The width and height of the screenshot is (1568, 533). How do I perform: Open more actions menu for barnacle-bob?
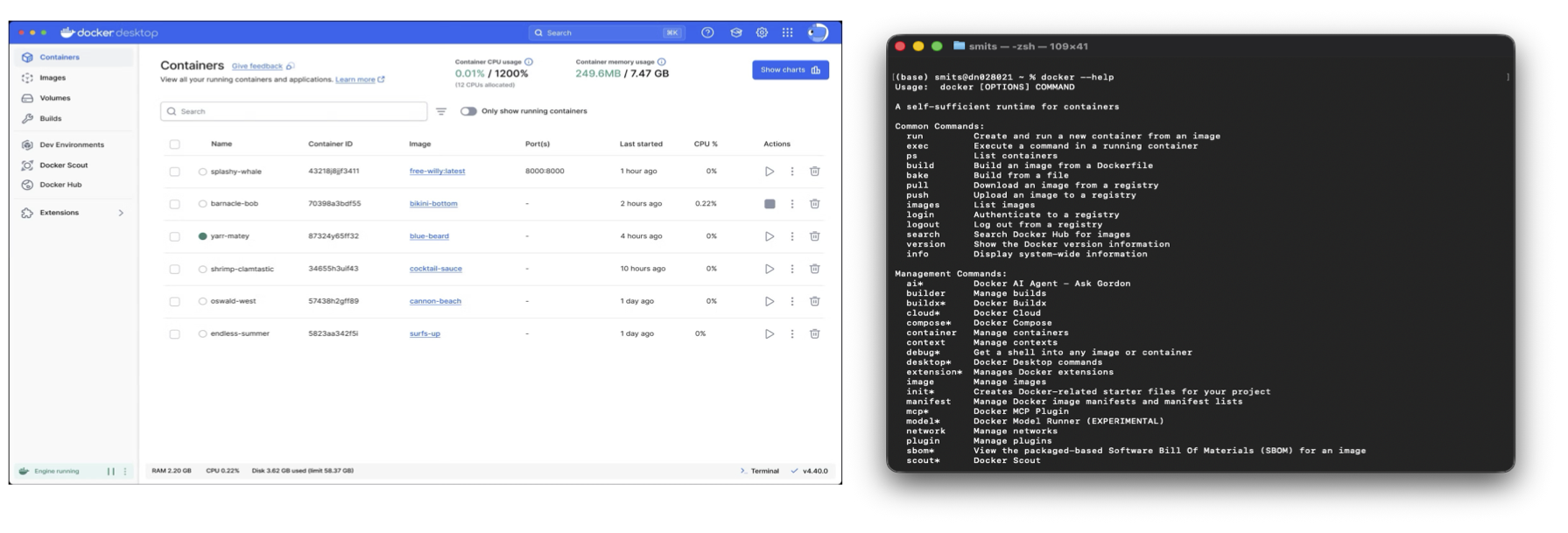pos(792,204)
